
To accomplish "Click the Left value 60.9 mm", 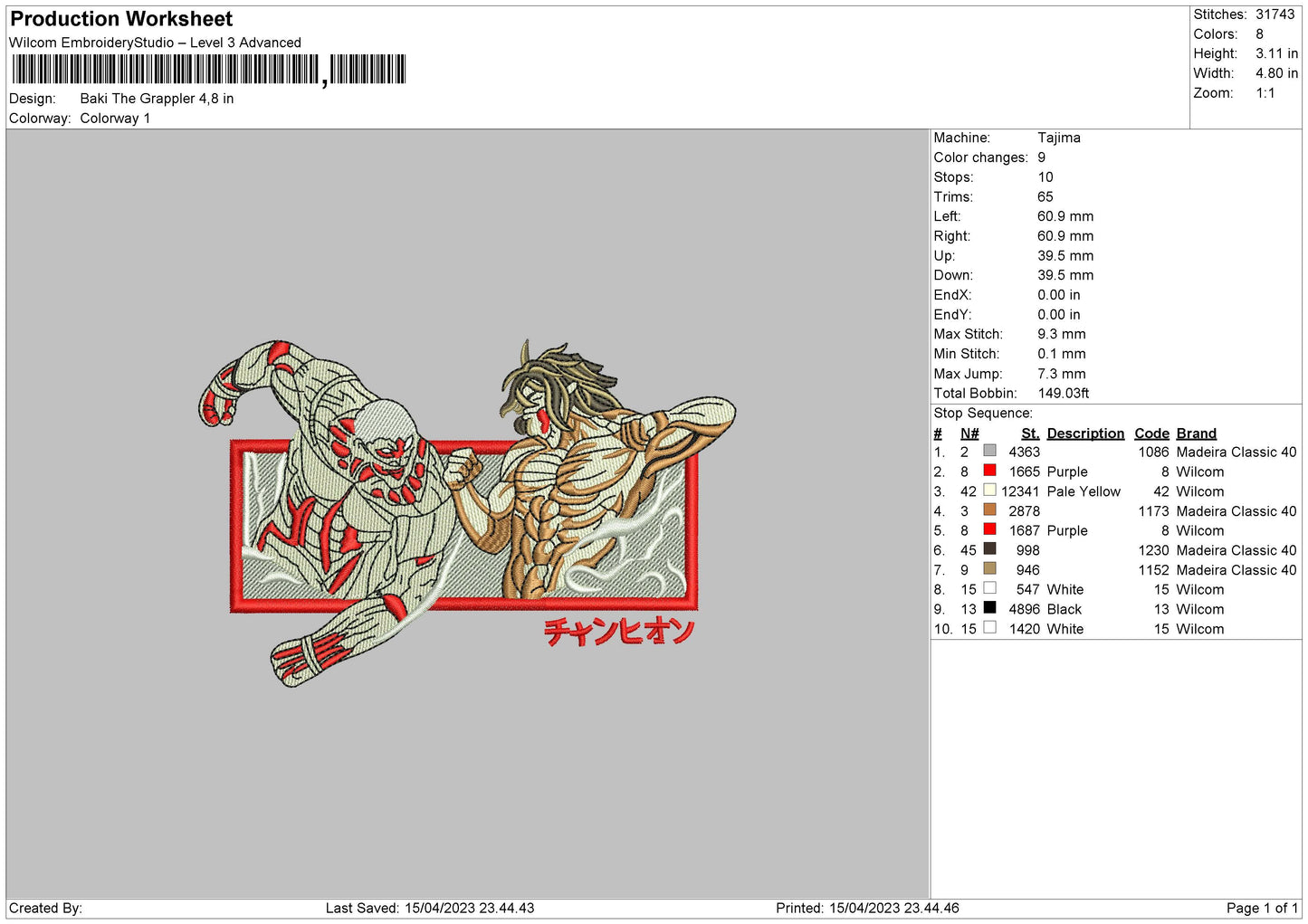I will pyautogui.click(x=1065, y=216).
